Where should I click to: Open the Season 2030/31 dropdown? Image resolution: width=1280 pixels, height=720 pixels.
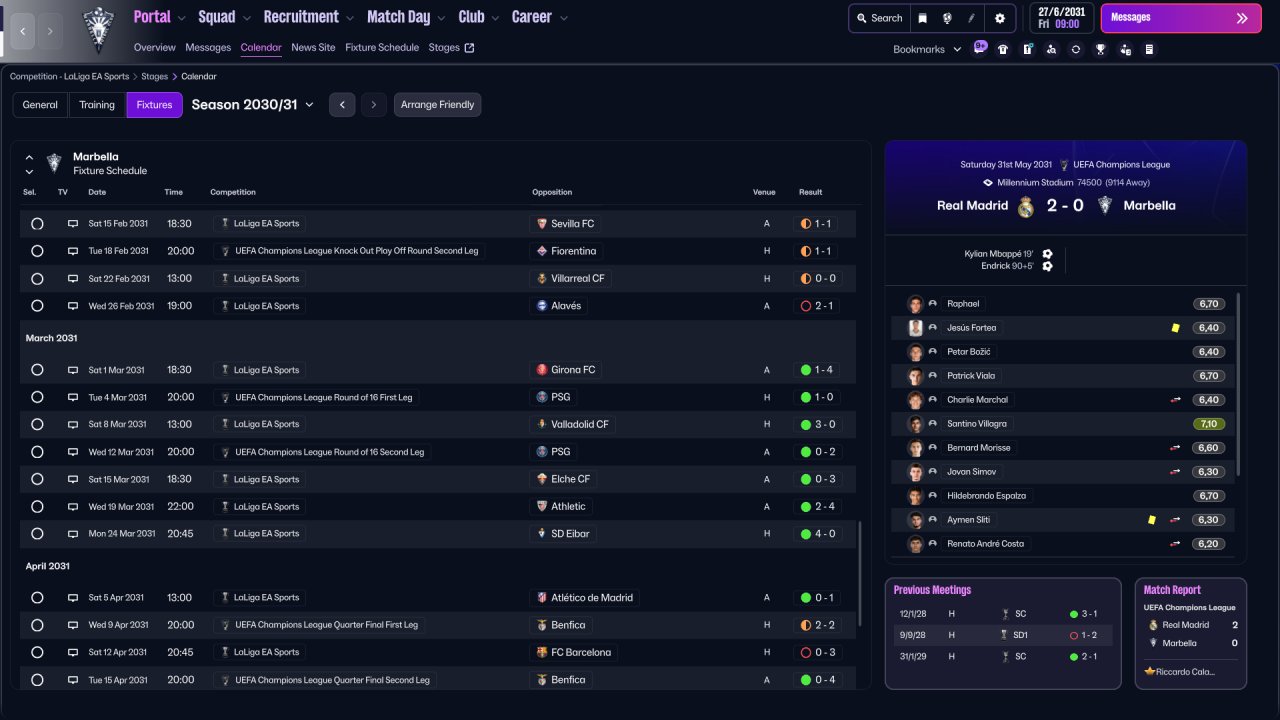(253, 105)
